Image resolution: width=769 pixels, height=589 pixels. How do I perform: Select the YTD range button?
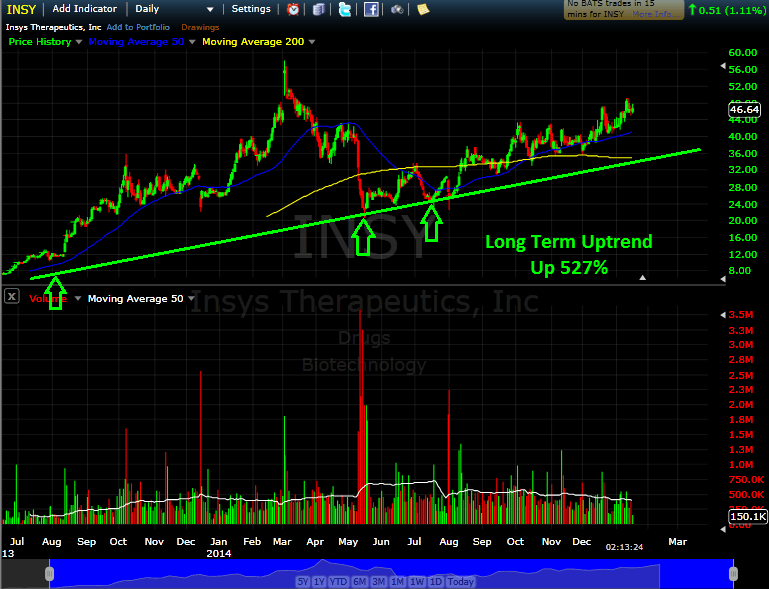pos(338,582)
